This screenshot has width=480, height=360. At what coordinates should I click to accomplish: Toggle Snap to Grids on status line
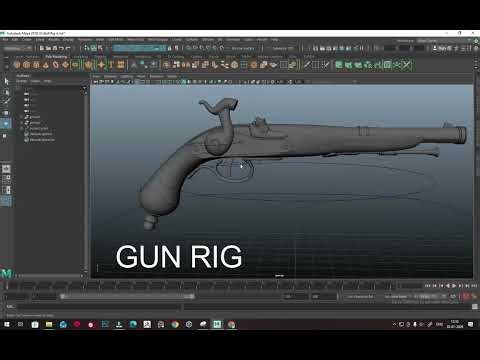(189, 48)
